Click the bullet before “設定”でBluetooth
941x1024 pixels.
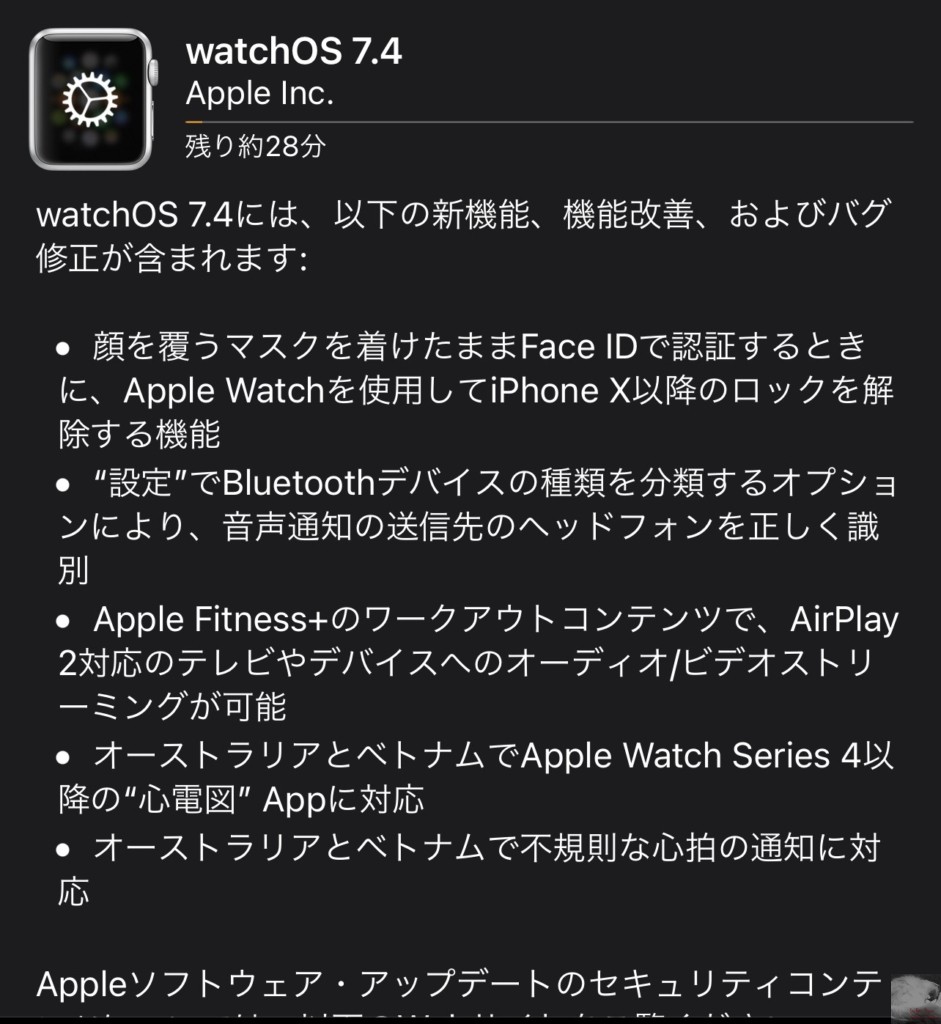(63, 485)
